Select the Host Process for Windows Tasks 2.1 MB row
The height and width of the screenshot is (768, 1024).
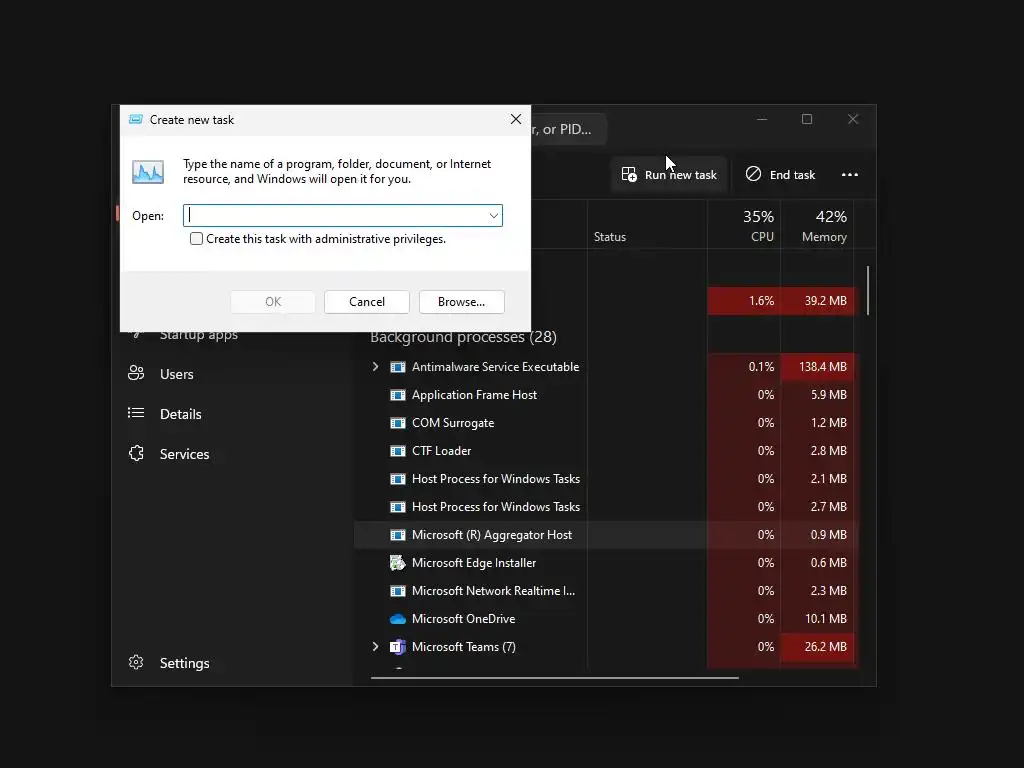click(x=605, y=479)
